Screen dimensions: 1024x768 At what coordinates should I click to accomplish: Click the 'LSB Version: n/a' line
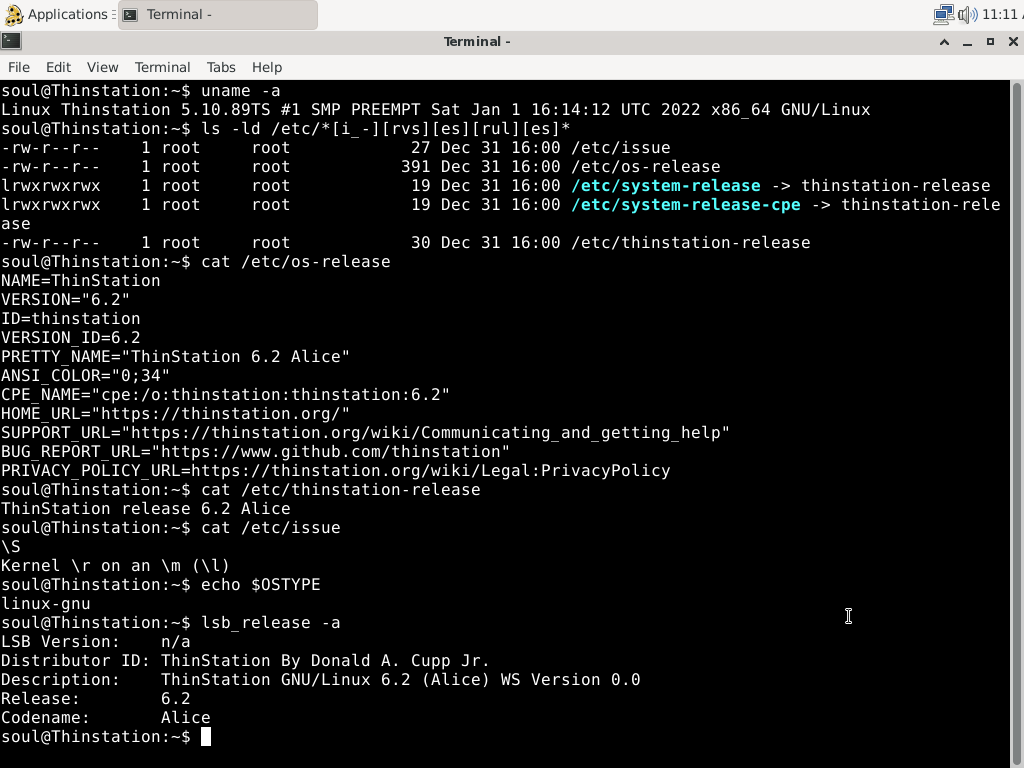tap(95, 641)
